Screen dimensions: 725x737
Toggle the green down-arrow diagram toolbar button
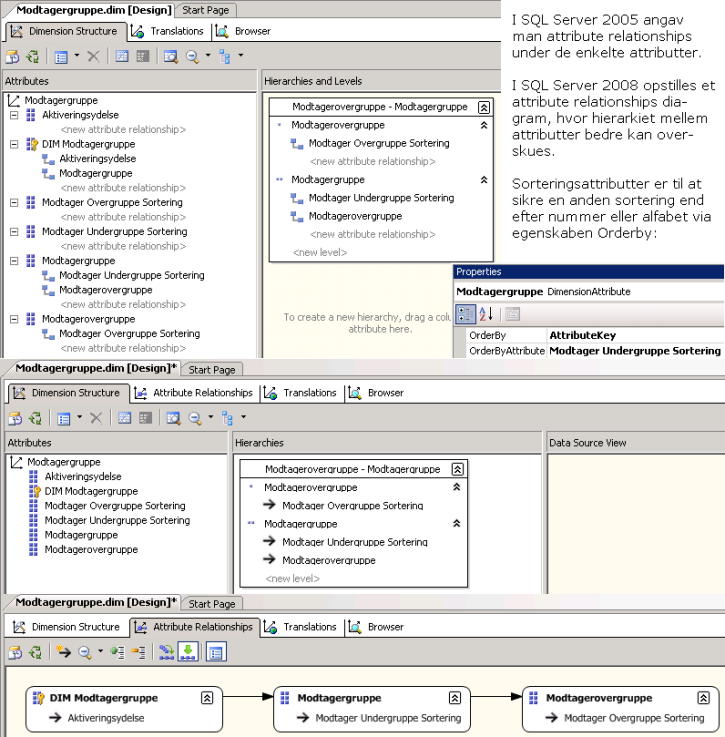[x=188, y=651]
